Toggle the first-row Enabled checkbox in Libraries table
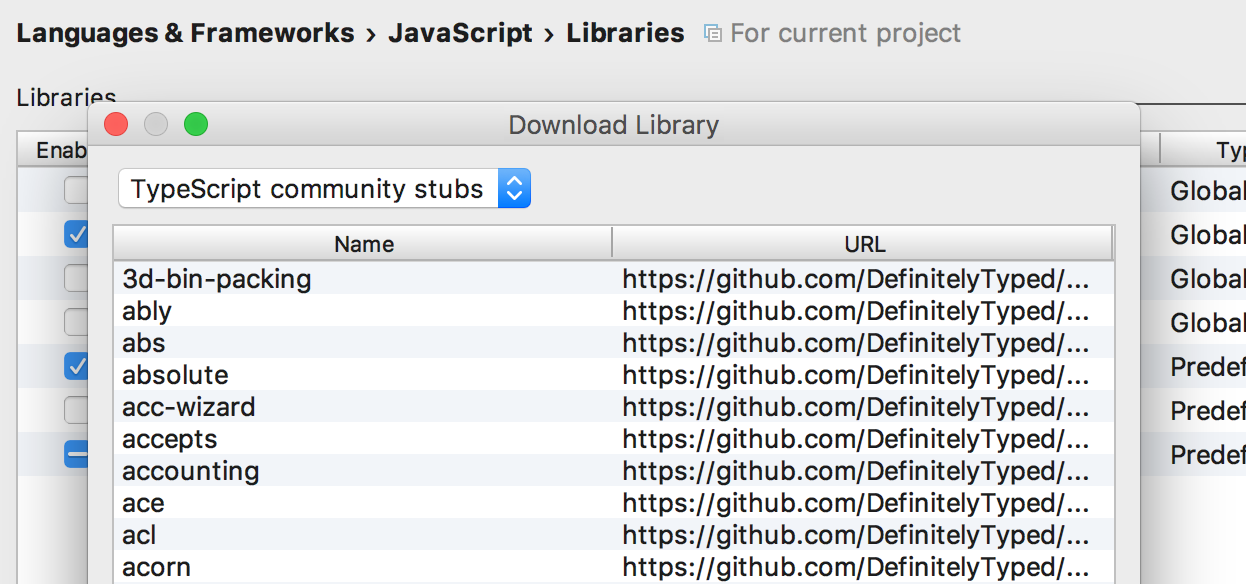The image size is (1246, 584). pos(76,190)
